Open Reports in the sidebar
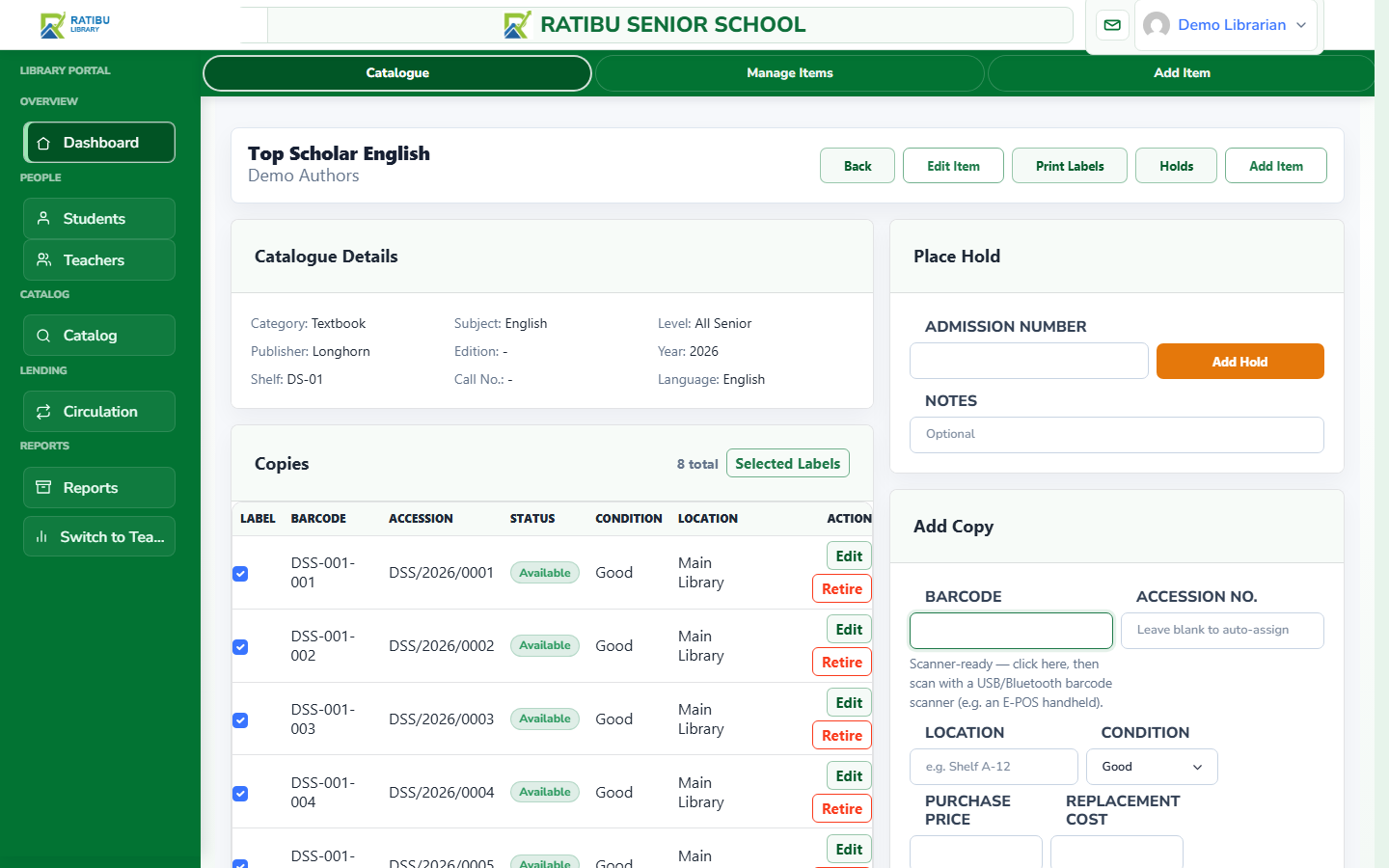The height and width of the screenshot is (868, 1389). click(x=99, y=488)
